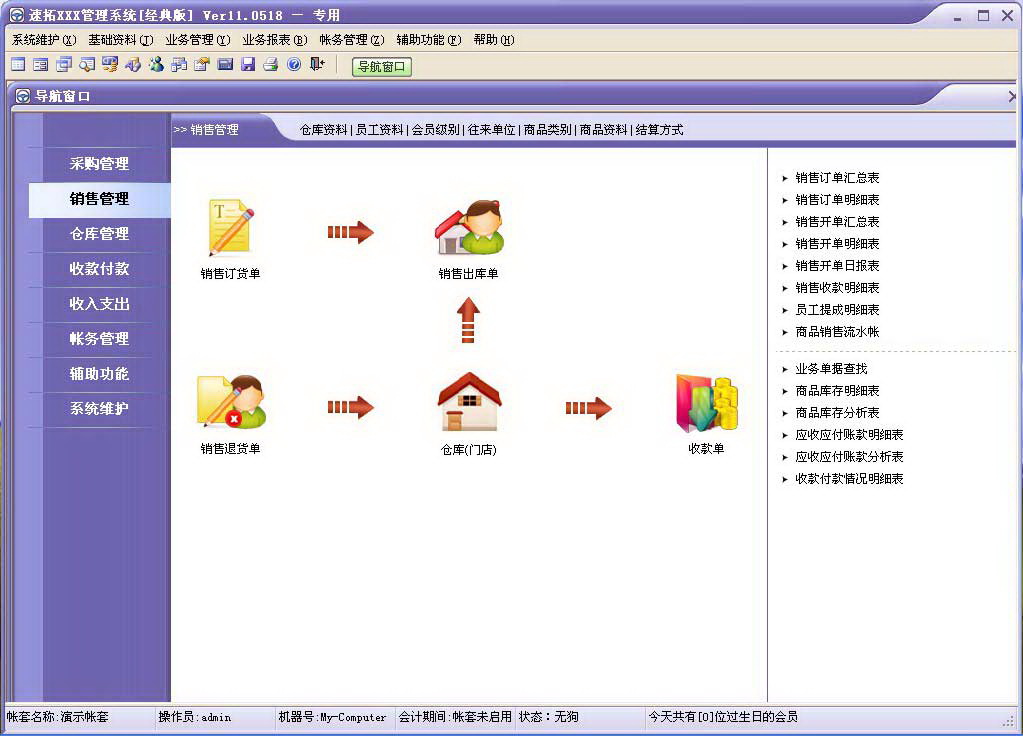This screenshot has height=736, width=1023.
Task: Click status bar text 今天共有[0]位过生日的会员
Action: [723, 717]
